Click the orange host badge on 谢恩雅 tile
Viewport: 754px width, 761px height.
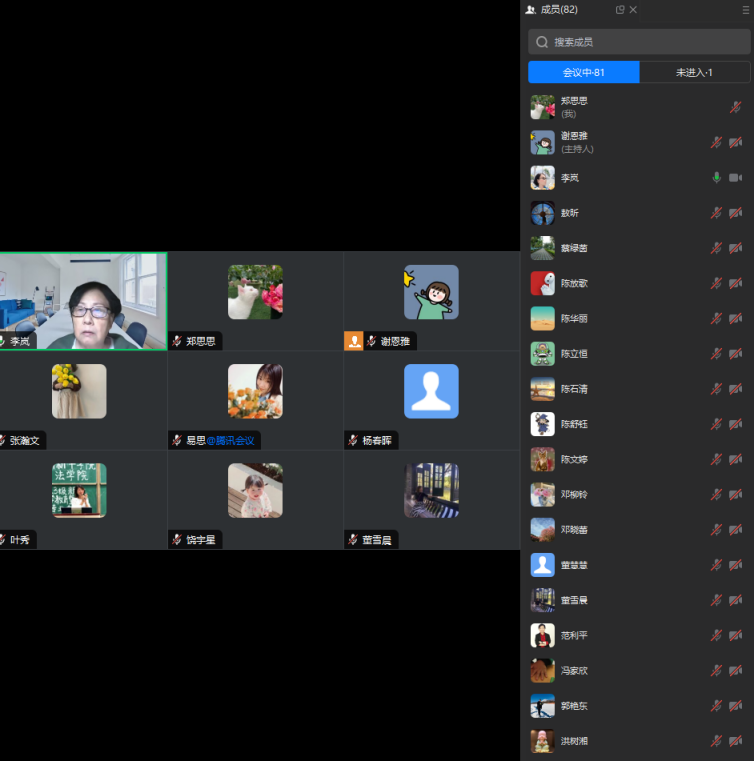tap(353, 341)
